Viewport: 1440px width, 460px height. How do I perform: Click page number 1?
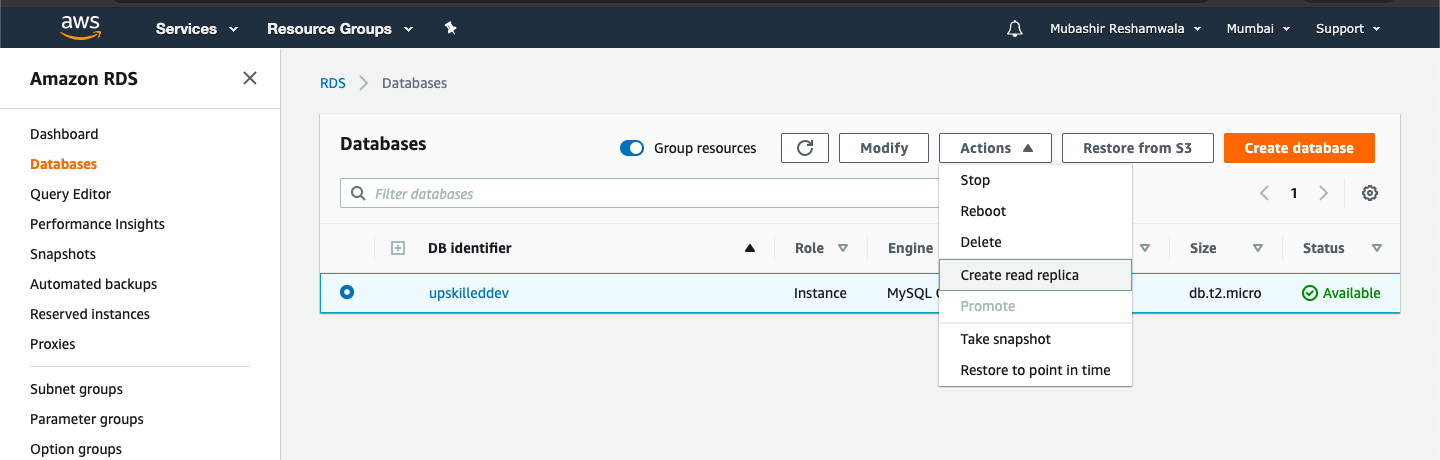pyautogui.click(x=1294, y=193)
